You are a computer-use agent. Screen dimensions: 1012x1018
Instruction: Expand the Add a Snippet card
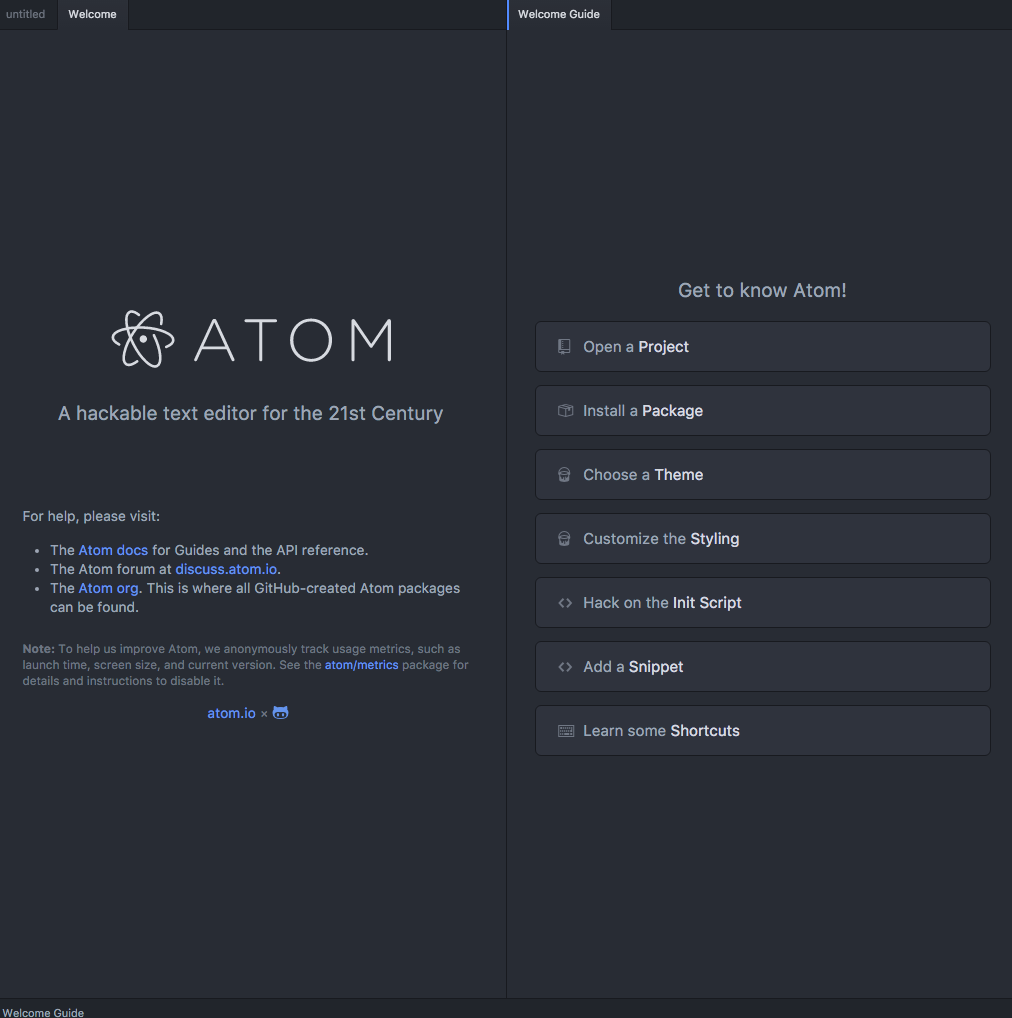click(763, 667)
